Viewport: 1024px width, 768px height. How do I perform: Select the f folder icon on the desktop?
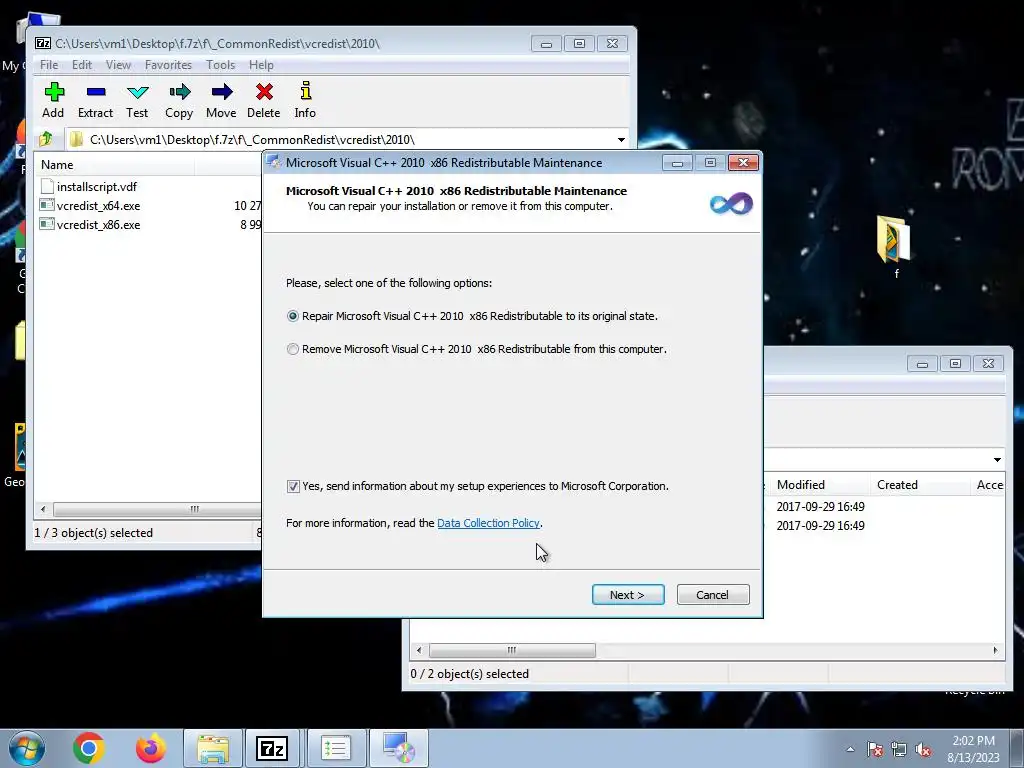[x=894, y=240]
